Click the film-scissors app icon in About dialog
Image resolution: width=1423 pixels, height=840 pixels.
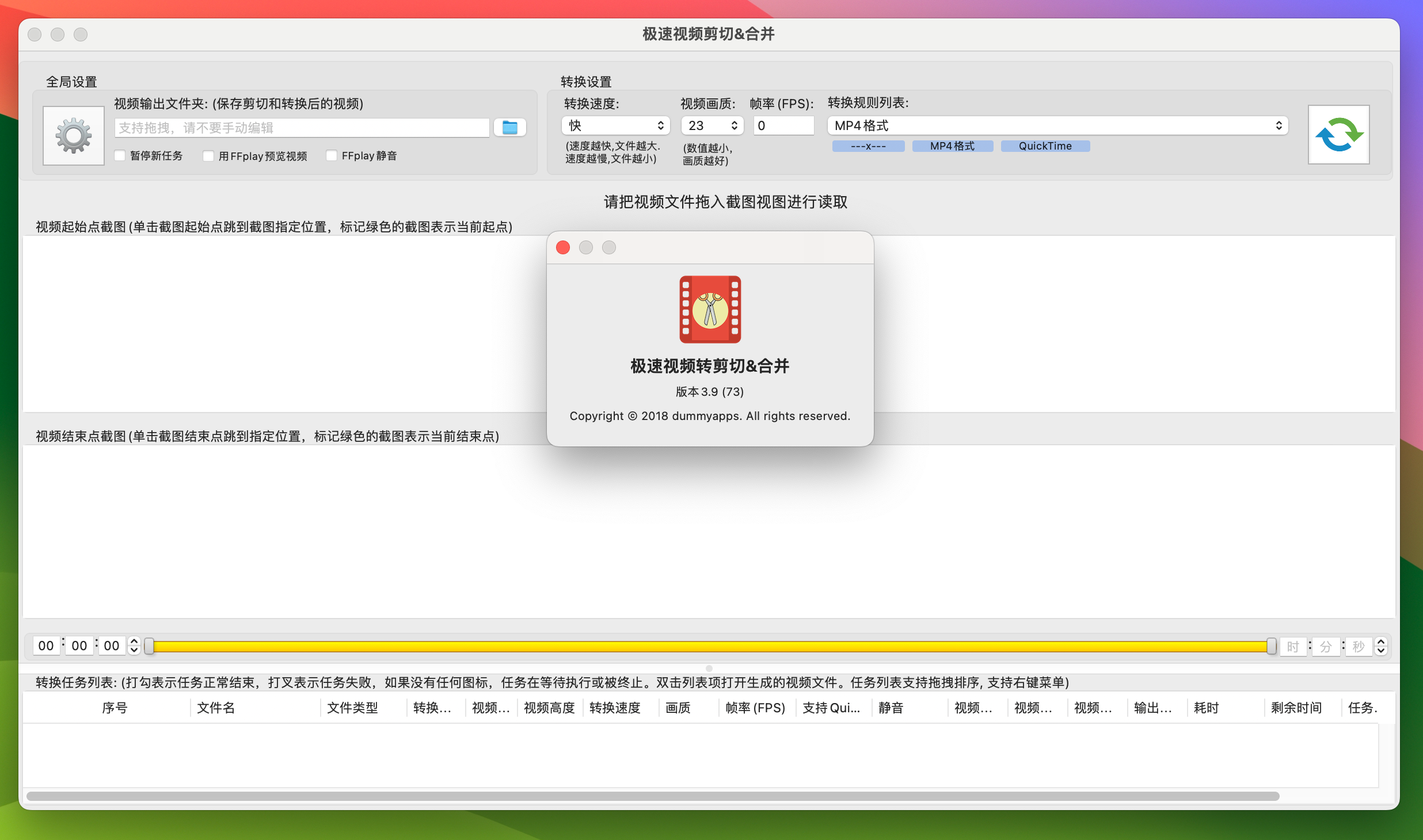(710, 310)
